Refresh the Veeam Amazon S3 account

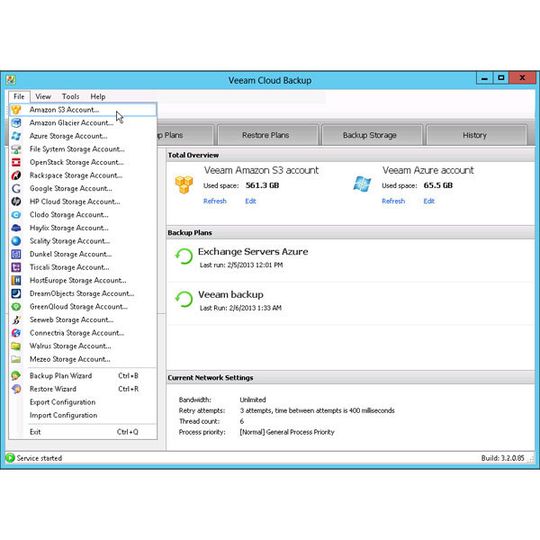(215, 201)
